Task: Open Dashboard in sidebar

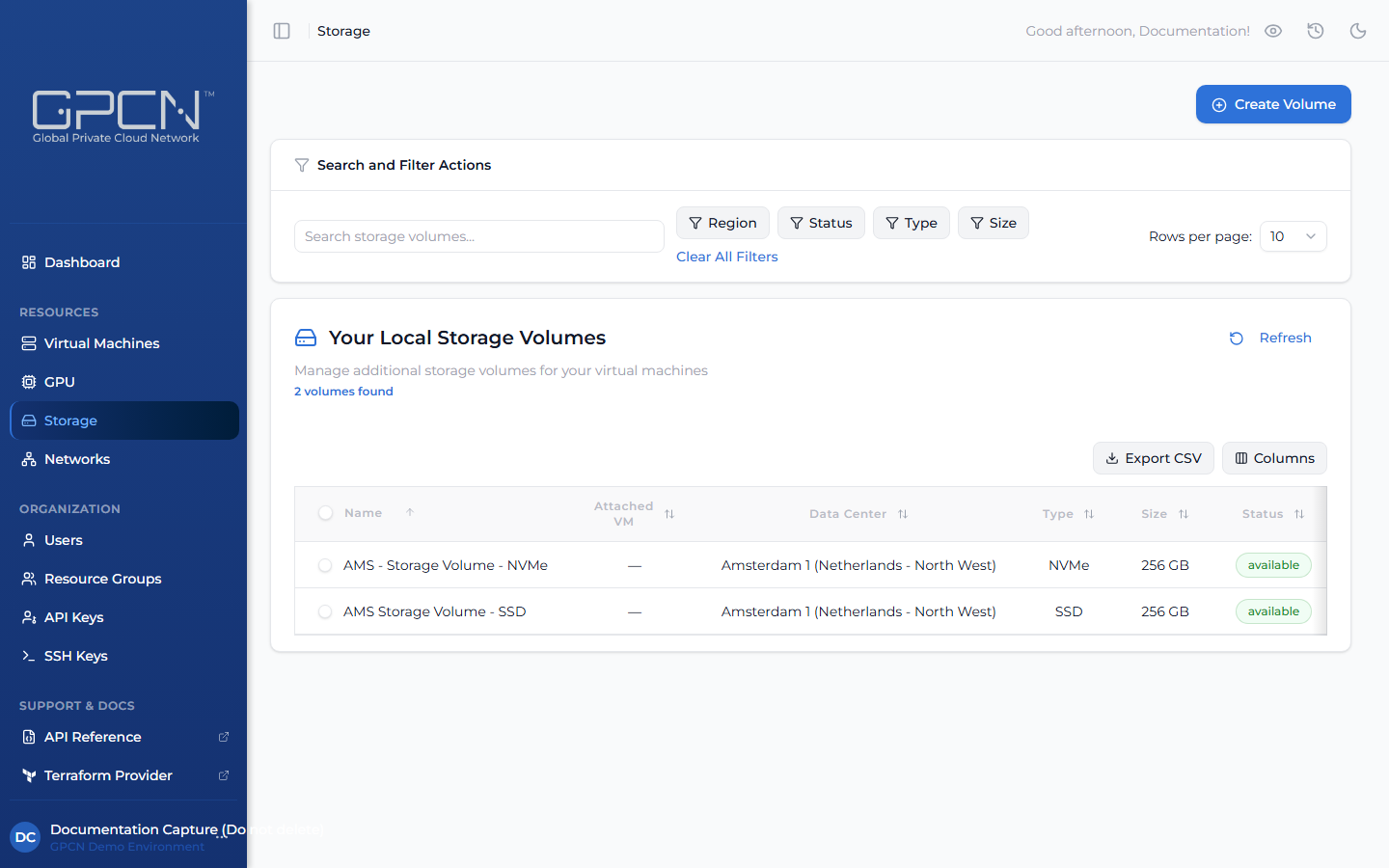Action: [x=123, y=262]
